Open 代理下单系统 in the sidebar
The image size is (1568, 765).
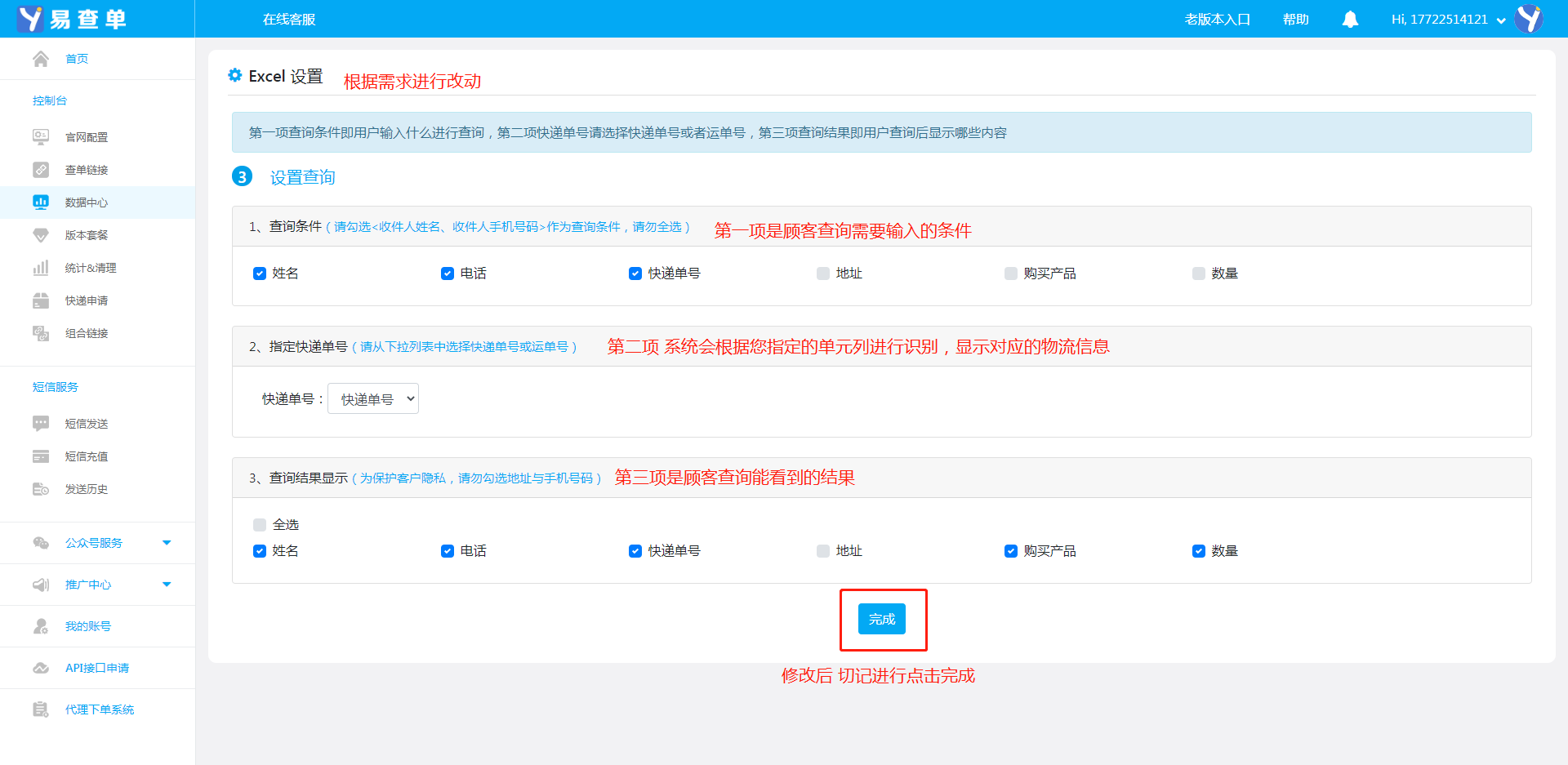(100, 709)
